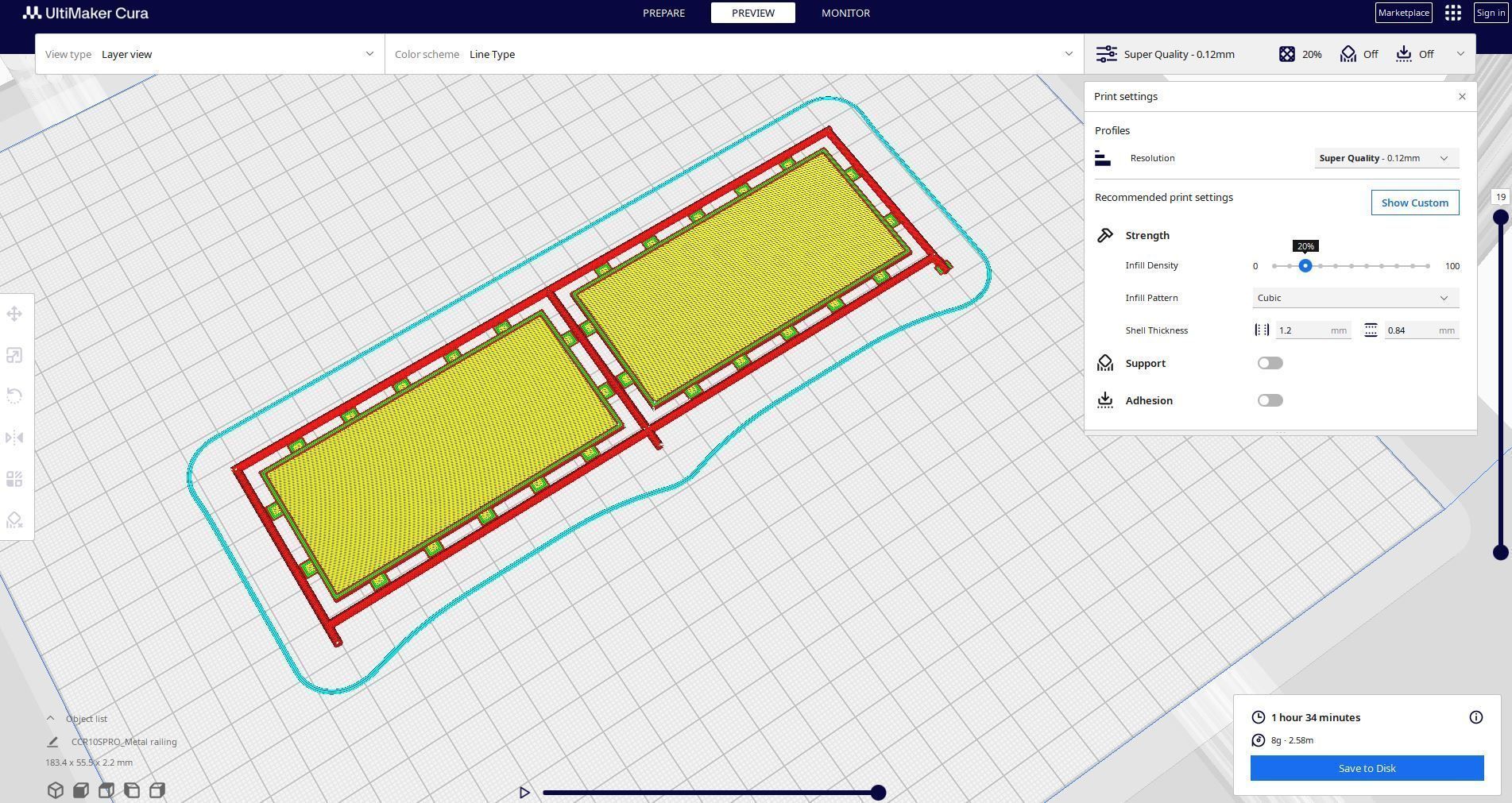Screen dimensions: 1512x803
Task: Edit object name pencil icon
Action: coord(52,742)
